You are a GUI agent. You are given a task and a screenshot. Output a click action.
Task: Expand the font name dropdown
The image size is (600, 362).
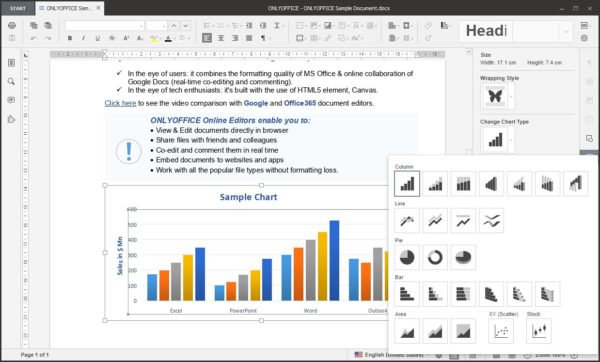[x=141, y=26]
